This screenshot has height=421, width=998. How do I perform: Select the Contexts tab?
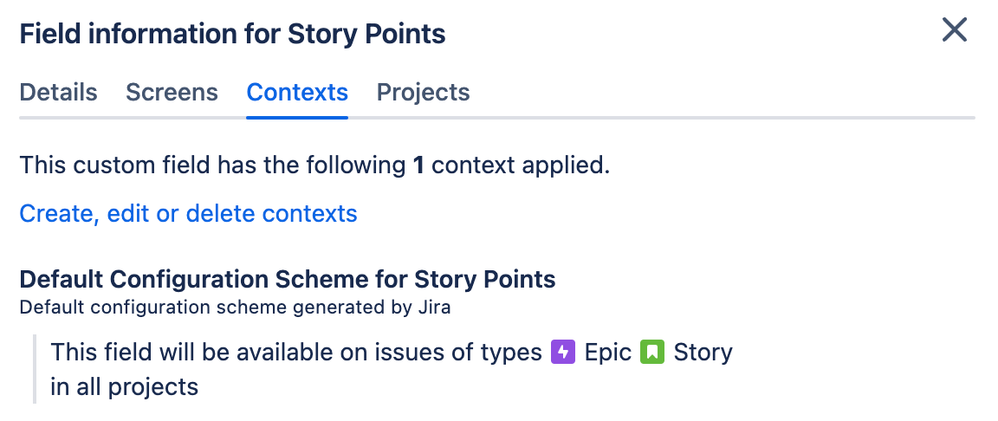[297, 93]
